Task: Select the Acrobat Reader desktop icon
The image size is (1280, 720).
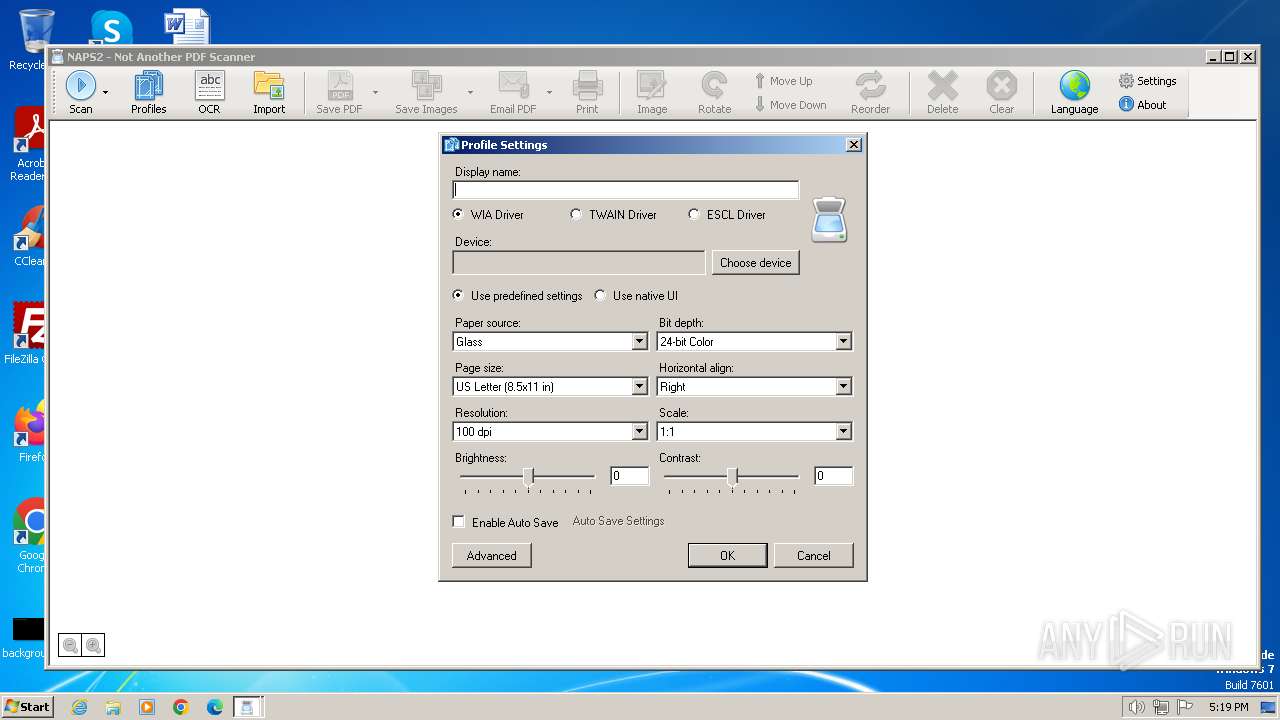Action: pyautogui.click(x=30, y=145)
